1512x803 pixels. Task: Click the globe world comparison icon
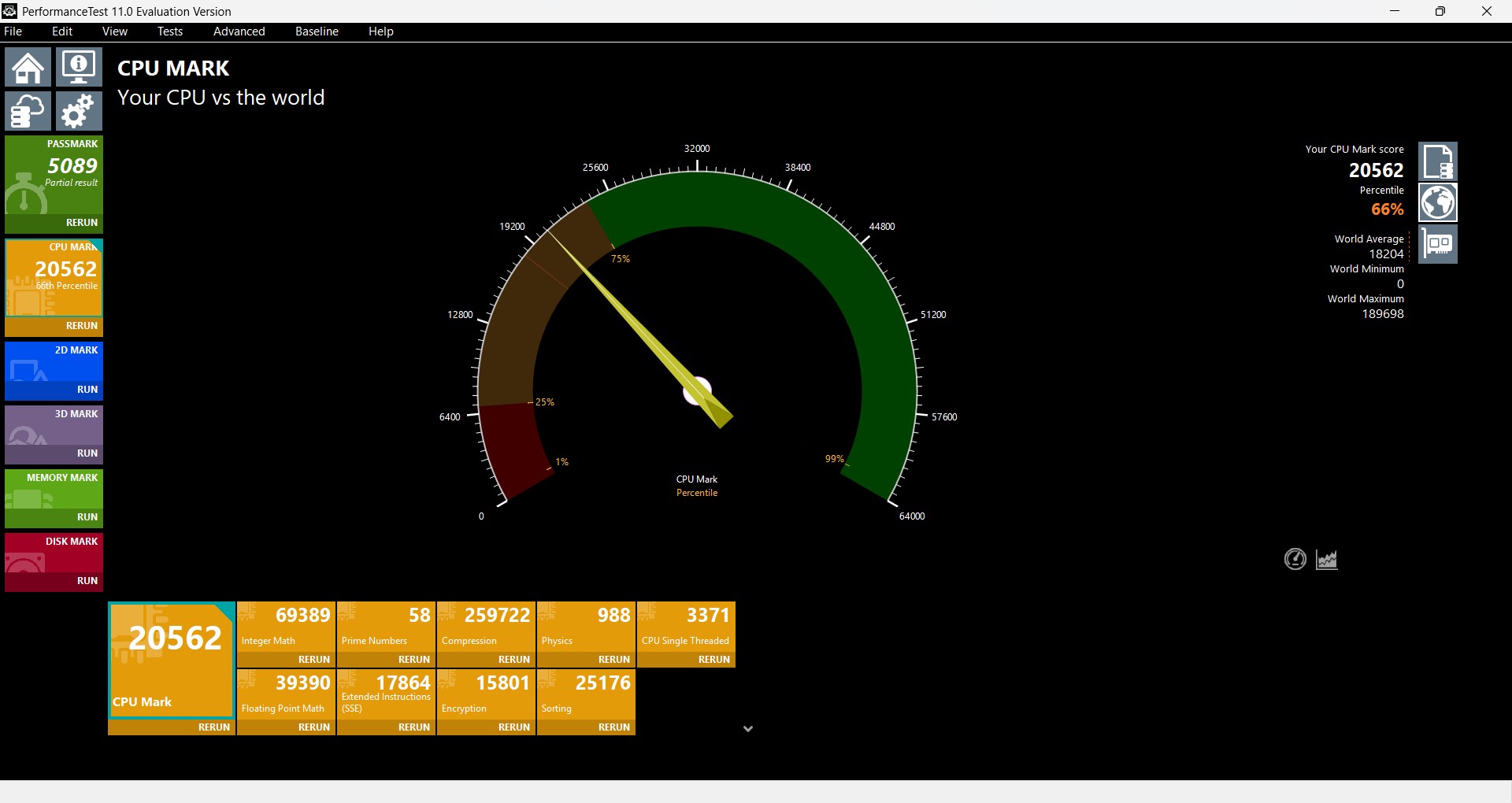pos(1438,203)
